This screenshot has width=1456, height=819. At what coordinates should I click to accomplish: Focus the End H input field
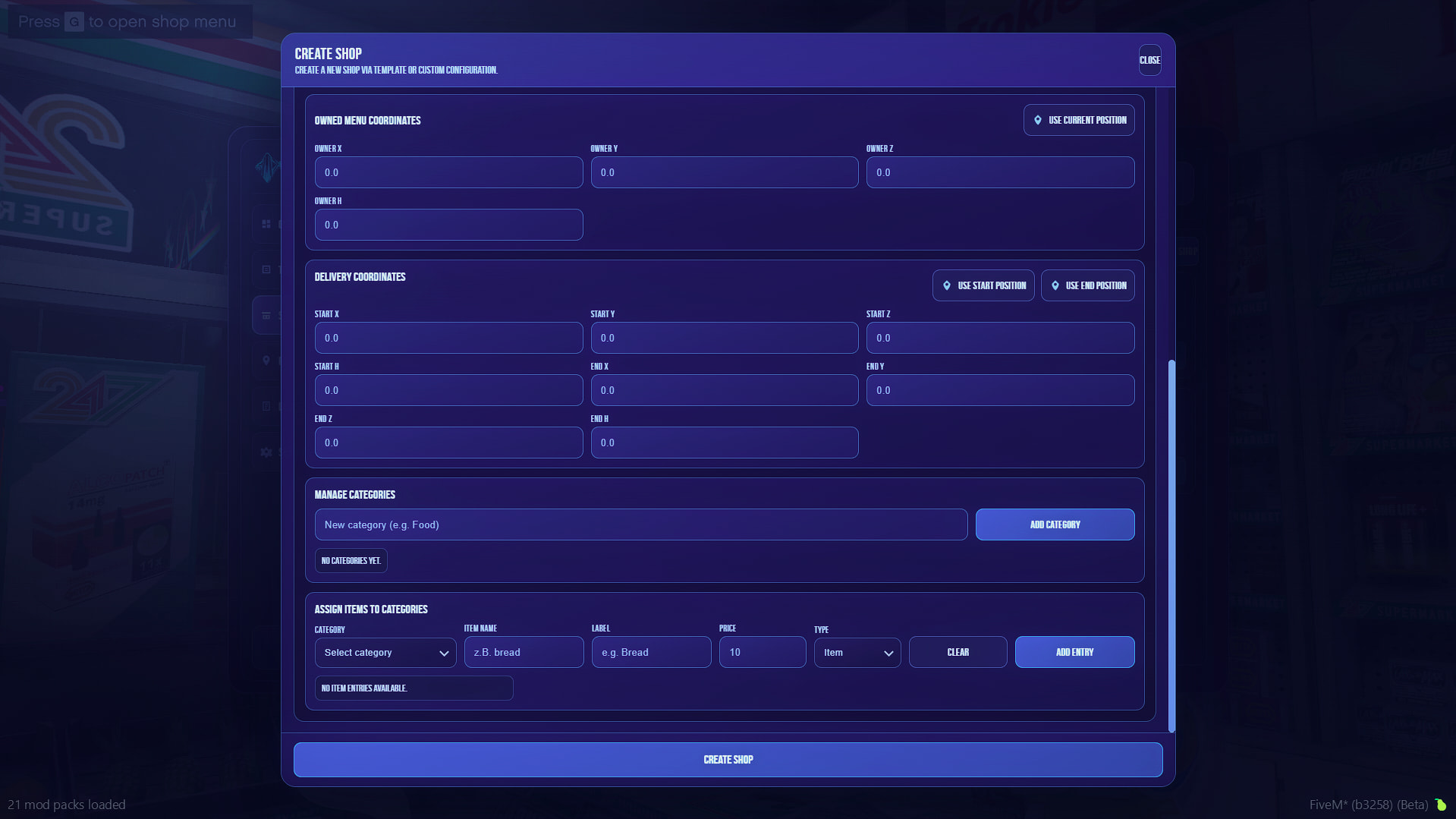point(724,443)
